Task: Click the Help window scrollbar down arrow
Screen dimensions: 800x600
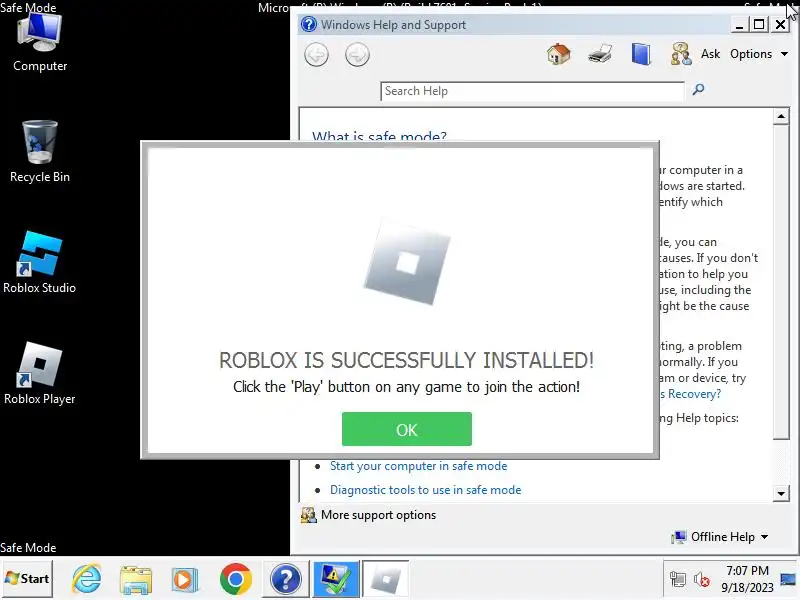Action: coord(781,493)
